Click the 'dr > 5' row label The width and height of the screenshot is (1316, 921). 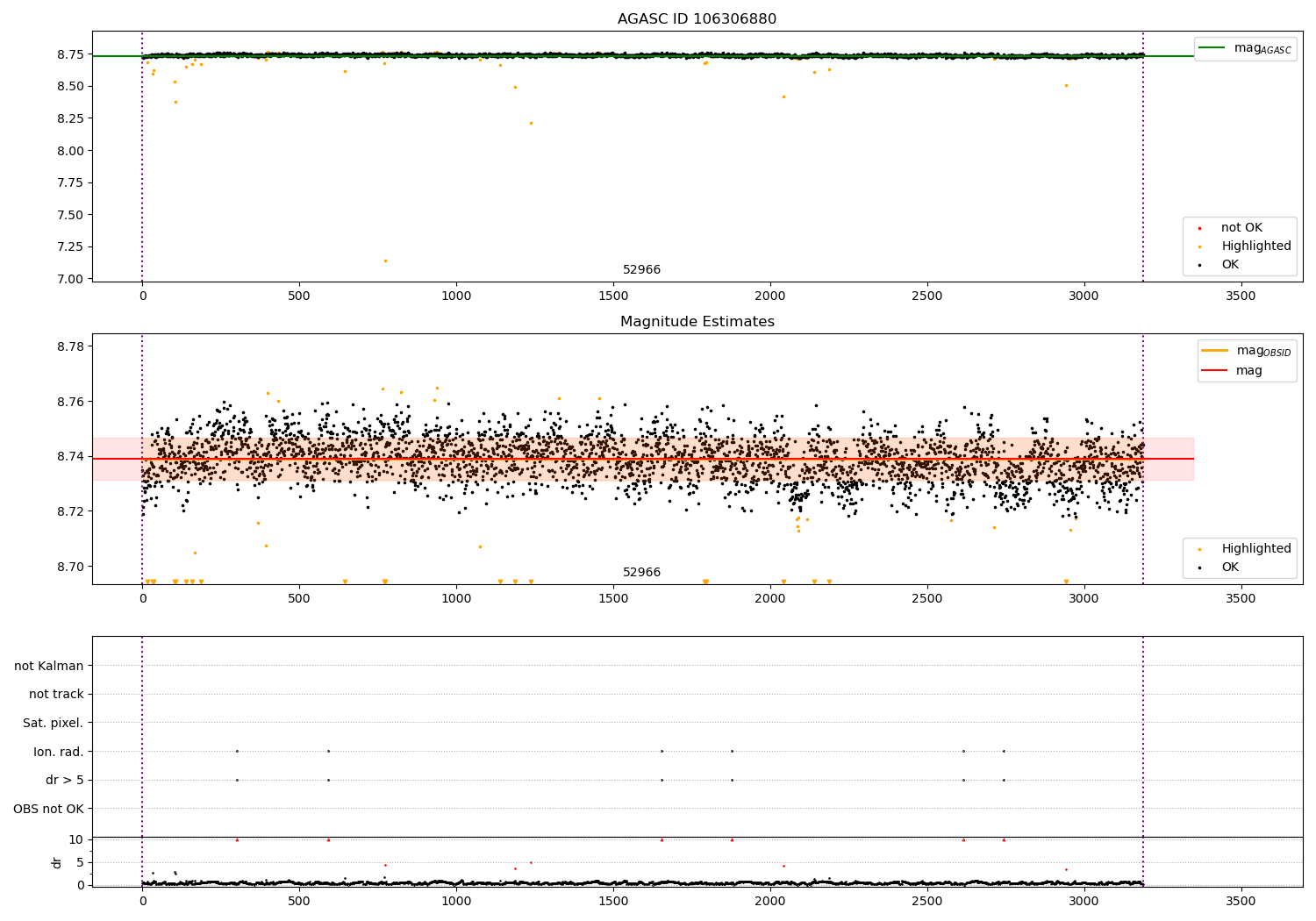[x=64, y=781]
